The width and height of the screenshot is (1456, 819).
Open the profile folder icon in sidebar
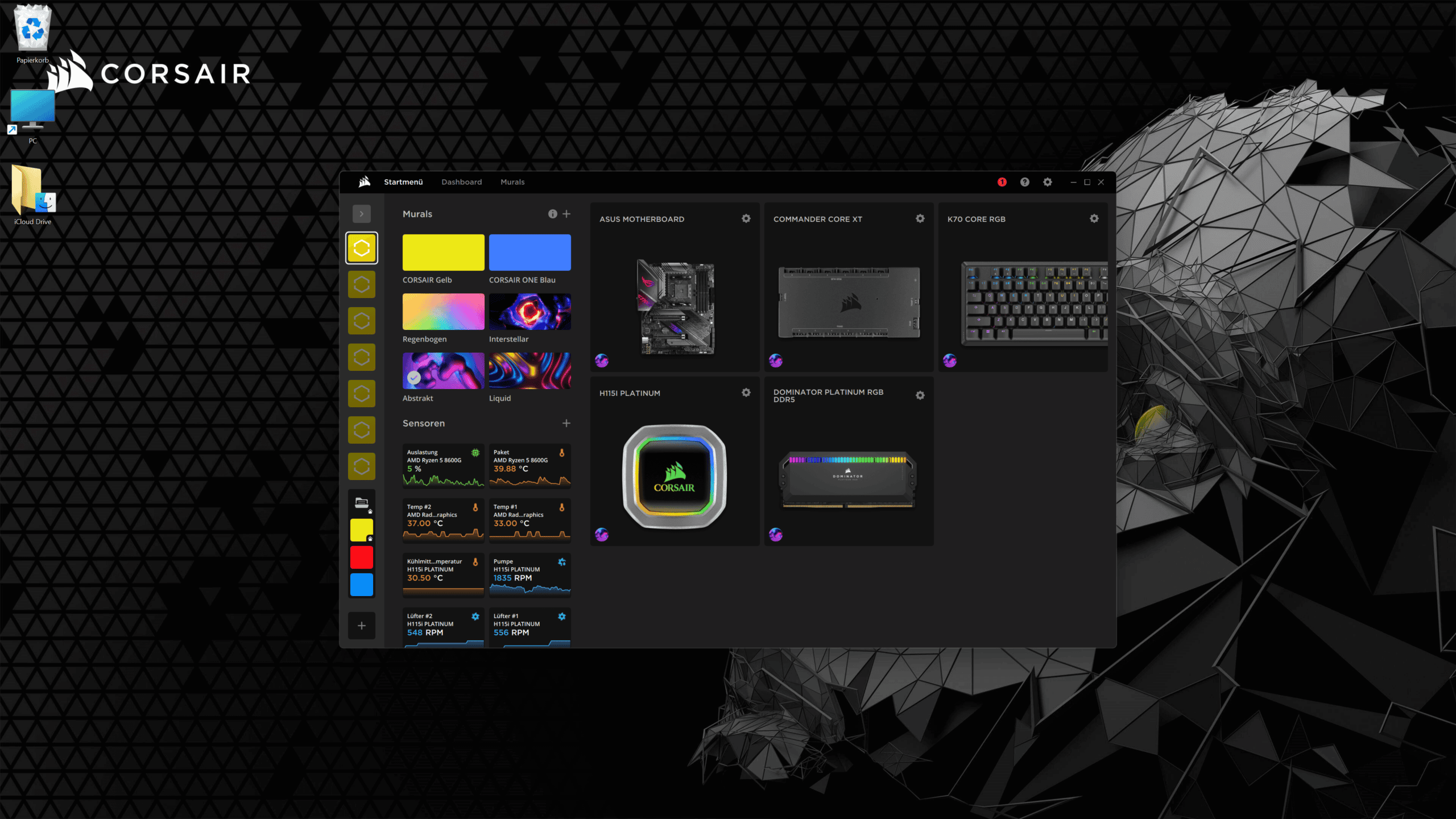[x=362, y=503]
